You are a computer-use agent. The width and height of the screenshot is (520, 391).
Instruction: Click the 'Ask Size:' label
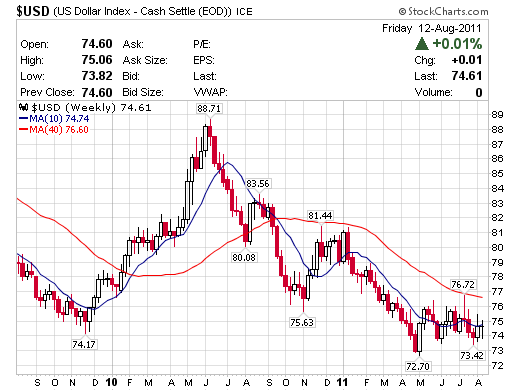[x=145, y=60]
